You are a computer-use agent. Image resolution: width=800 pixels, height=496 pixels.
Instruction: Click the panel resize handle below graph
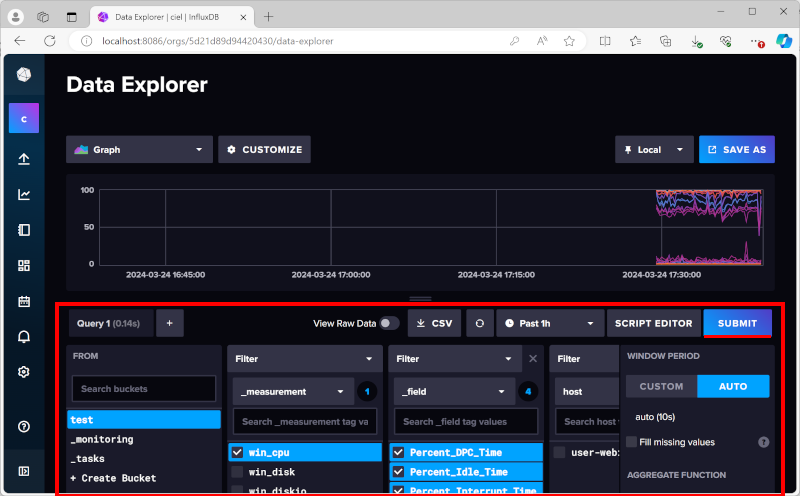pyautogui.click(x=420, y=299)
